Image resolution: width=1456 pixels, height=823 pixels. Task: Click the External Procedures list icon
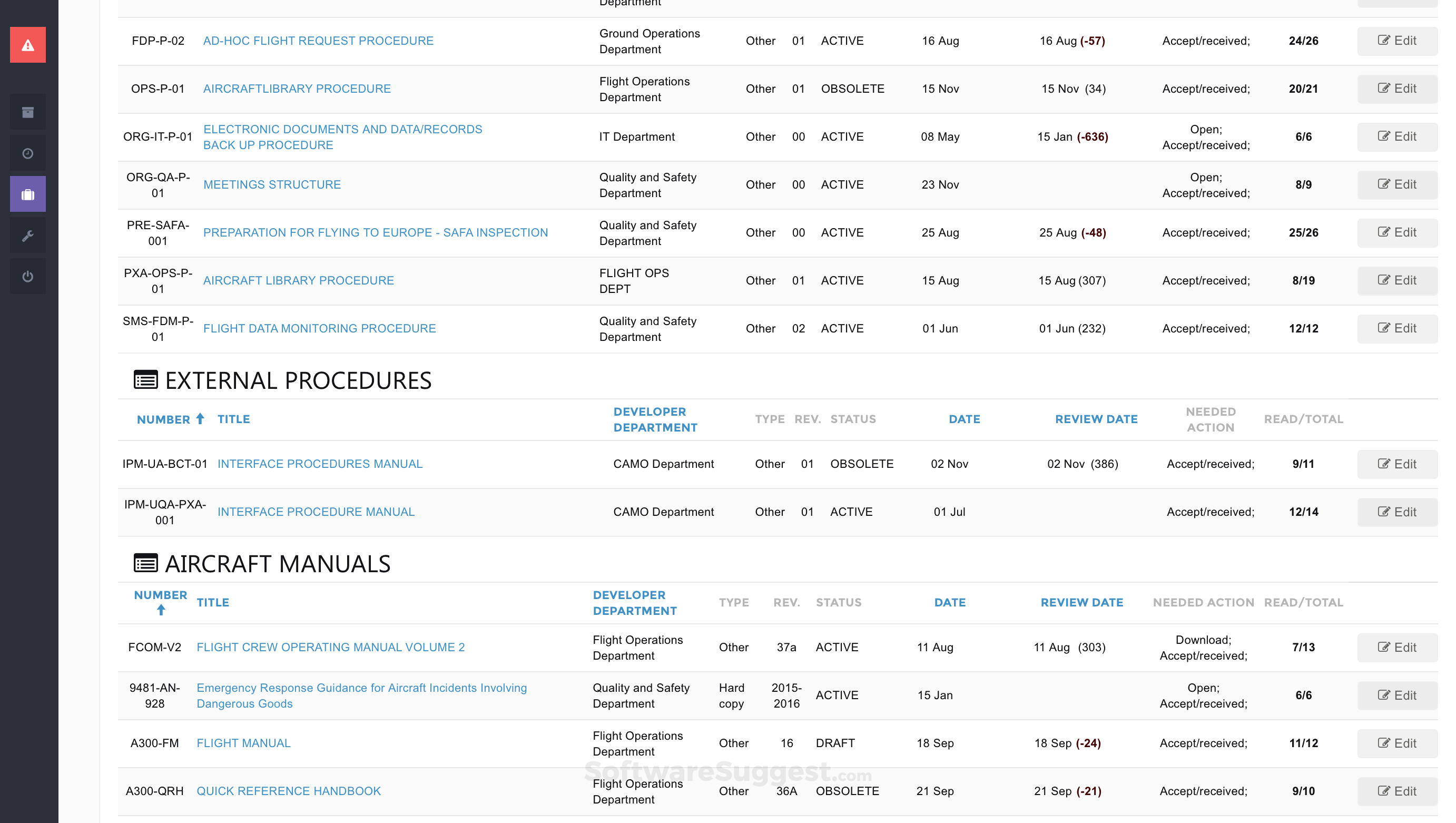[145, 380]
